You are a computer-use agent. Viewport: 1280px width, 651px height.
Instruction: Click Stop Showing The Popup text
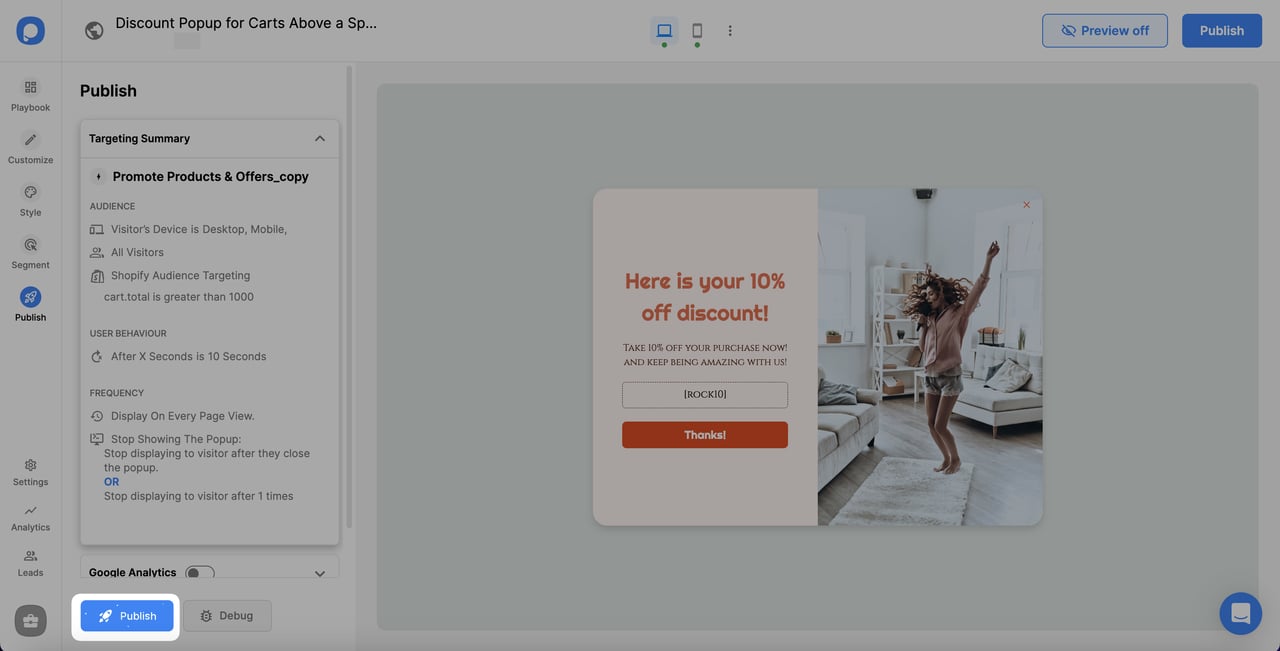point(176,439)
